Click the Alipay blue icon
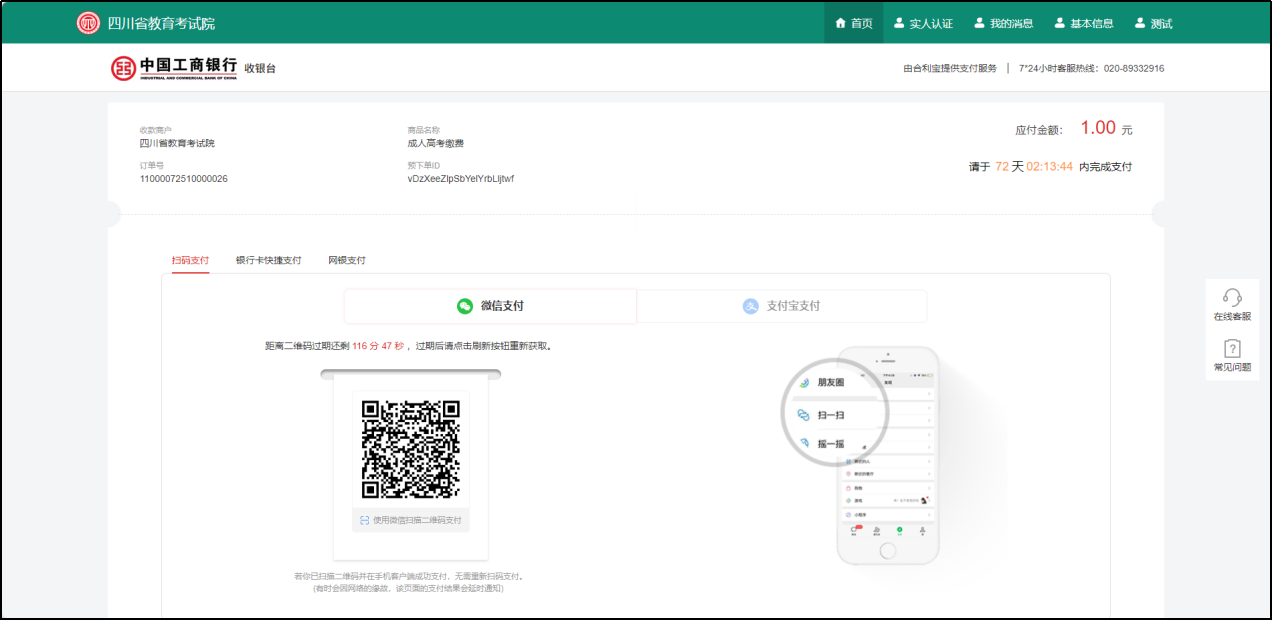Viewport: 1274px width, 621px height. point(751,306)
